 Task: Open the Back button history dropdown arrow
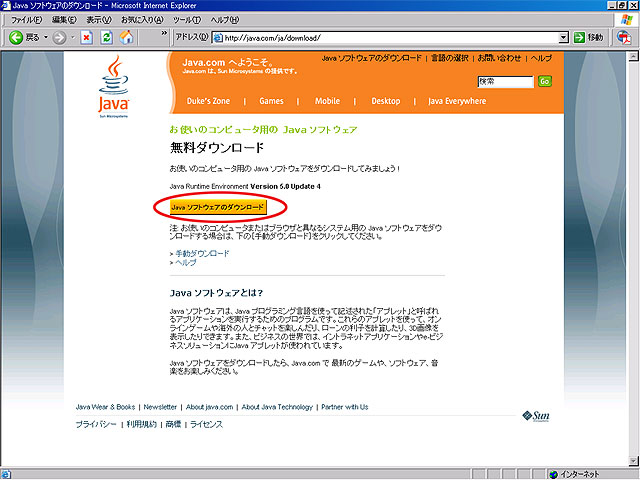click(46, 38)
